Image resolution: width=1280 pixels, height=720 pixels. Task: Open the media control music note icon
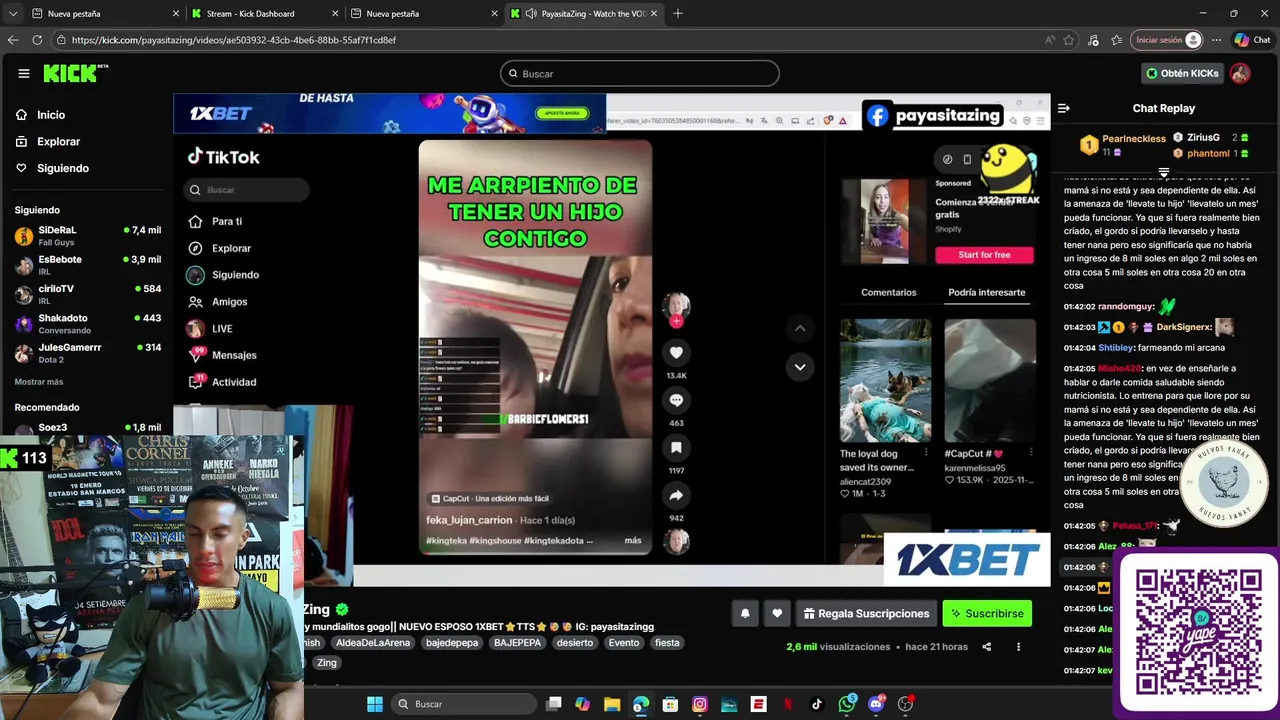coord(1093,40)
